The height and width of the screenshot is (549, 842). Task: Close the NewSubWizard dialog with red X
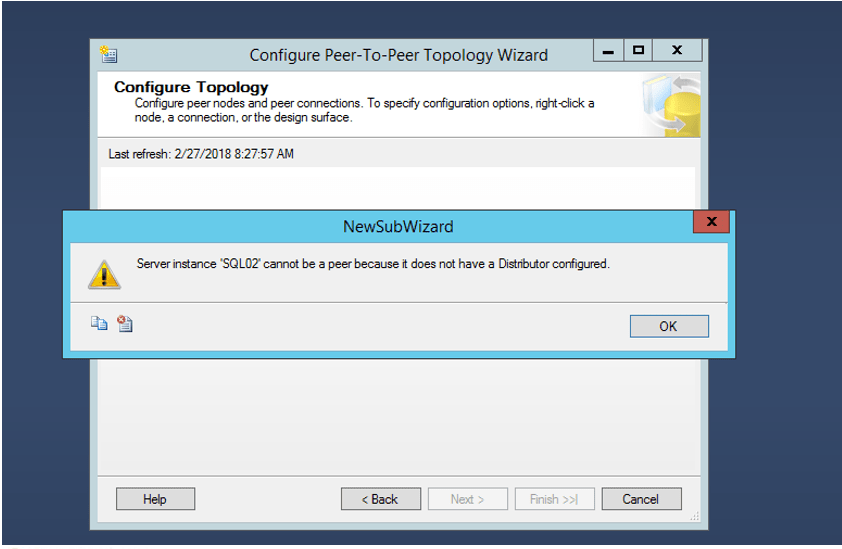pyautogui.click(x=712, y=221)
